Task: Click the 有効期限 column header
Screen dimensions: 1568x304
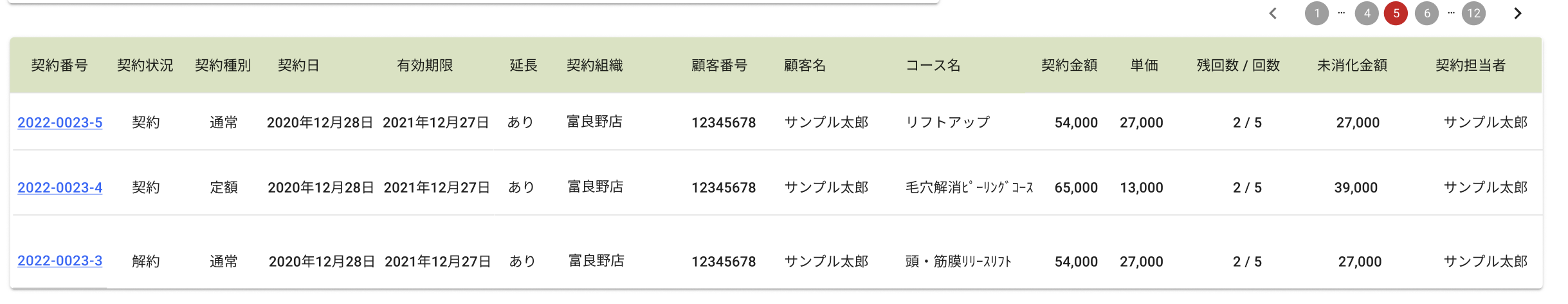Action: pyautogui.click(x=424, y=66)
